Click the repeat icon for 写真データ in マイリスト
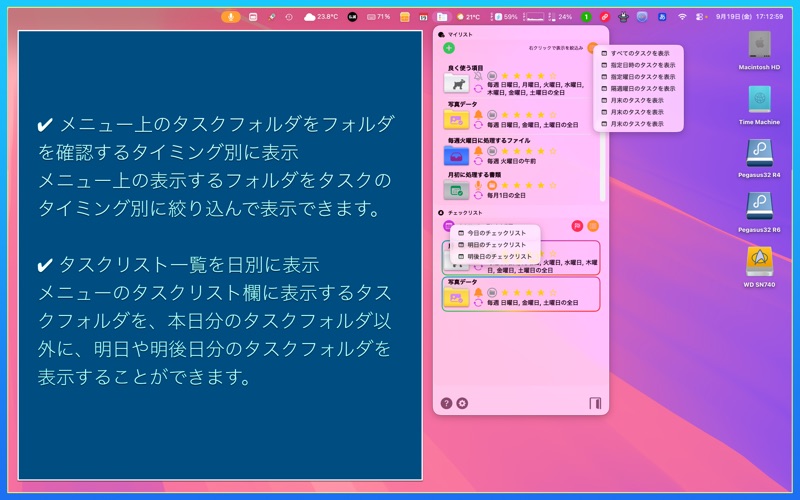Viewport: 800px width, 500px height. 478,125
